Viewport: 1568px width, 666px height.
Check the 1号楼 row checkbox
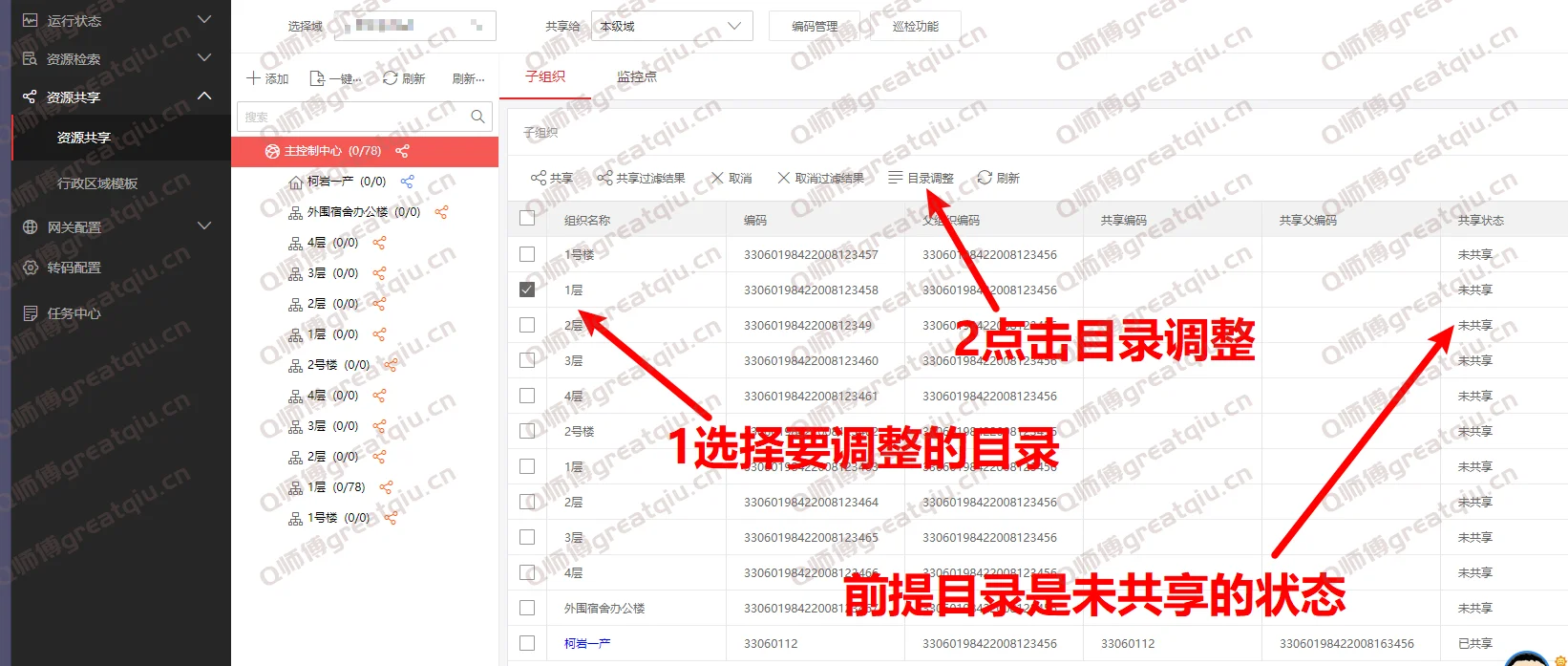(527, 254)
